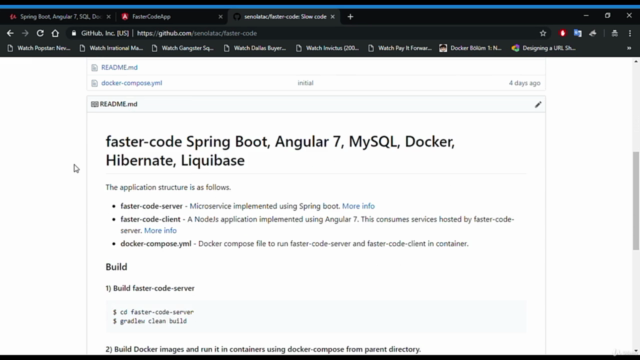Close the senolatac/faster-code tab
640x360 pixels.
pyautogui.click(x=333, y=17)
